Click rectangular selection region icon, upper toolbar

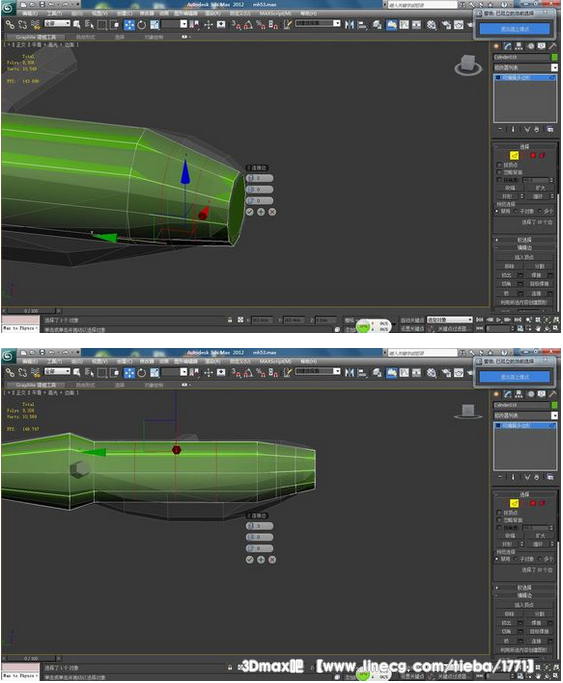[x=102, y=25]
